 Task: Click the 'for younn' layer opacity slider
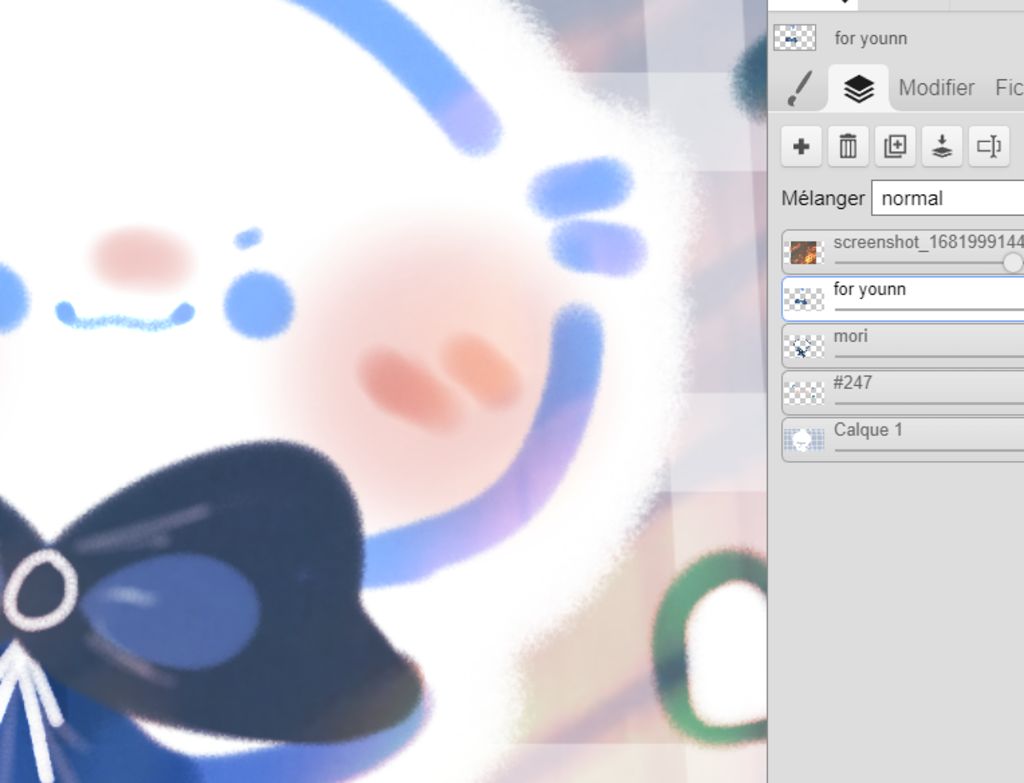click(x=929, y=310)
